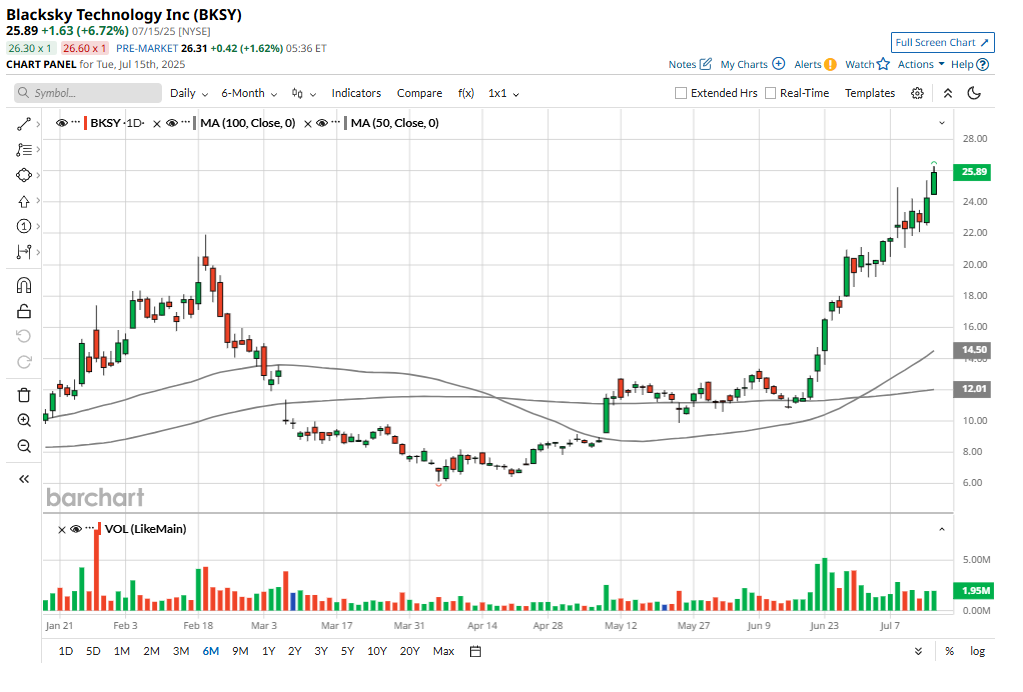Viewport: 1023px width, 692px height.
Task: Add to My Charts plus icon
Action: pos(778,64)
